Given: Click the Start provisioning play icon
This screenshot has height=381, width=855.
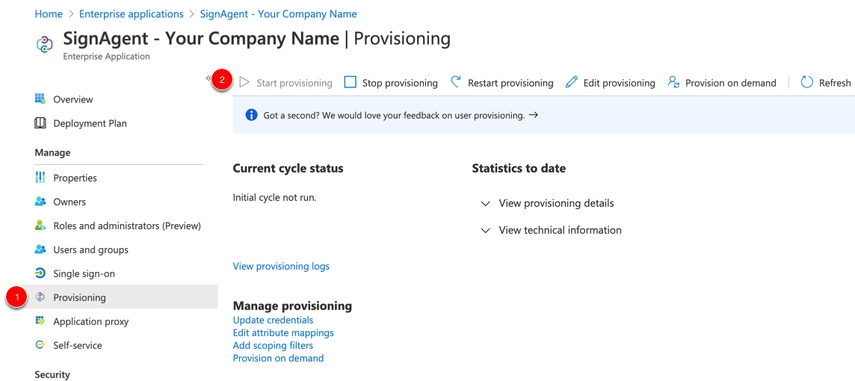Looking at the screenshot, I should [245, 83].
